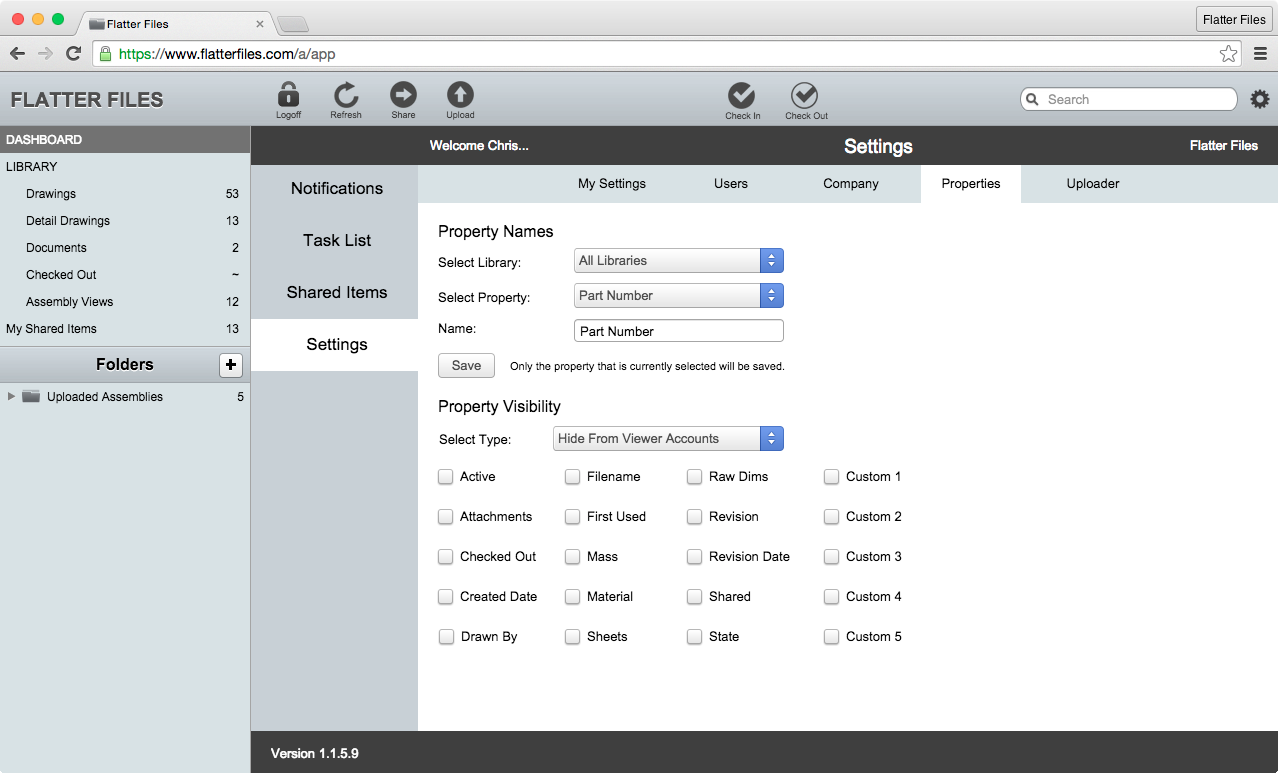1278x773 pixels.
Task: Open the browser hamburger menu
Action: 1260,54
